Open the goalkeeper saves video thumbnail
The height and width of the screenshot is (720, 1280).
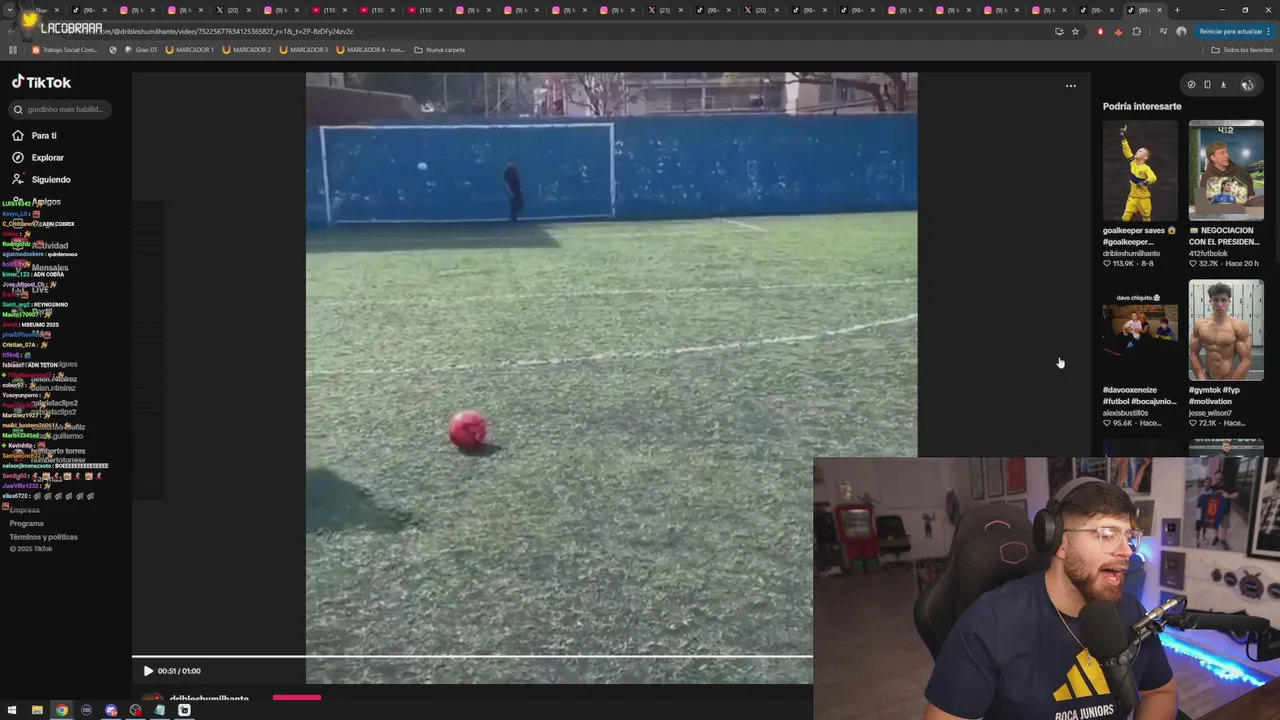1140,170
